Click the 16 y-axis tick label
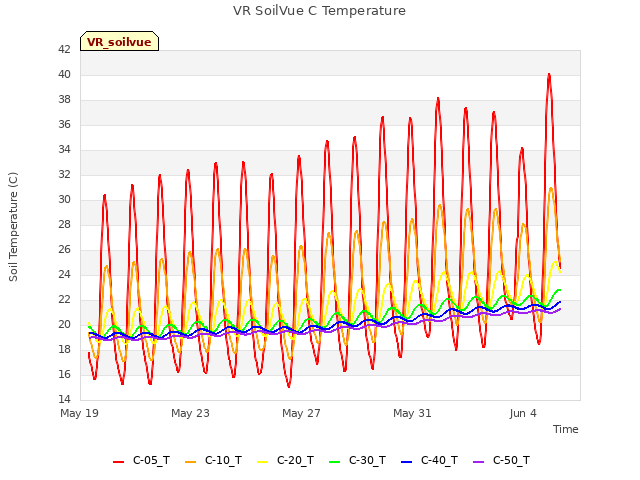This screenshot has height=480, width=640. [x=64, y=374]
